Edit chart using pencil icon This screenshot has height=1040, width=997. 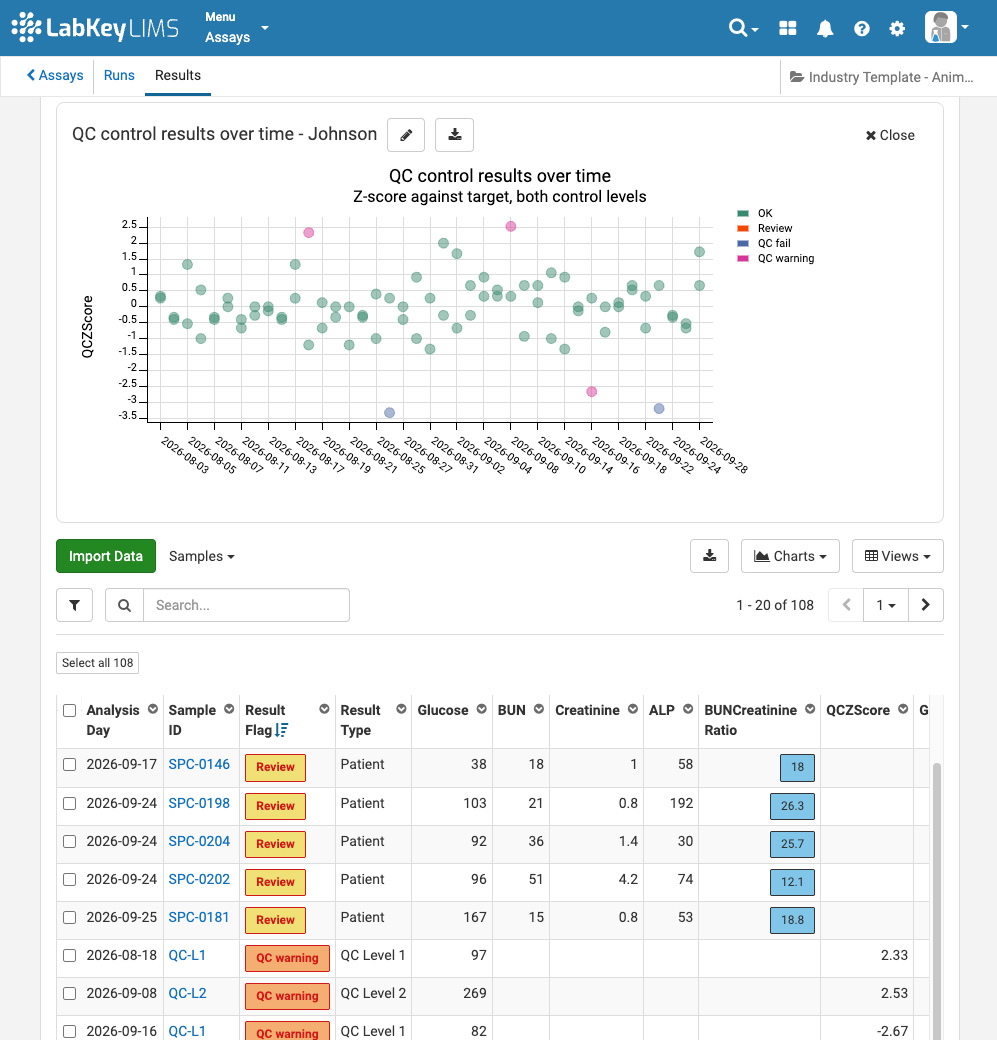(x=406, y=135)
